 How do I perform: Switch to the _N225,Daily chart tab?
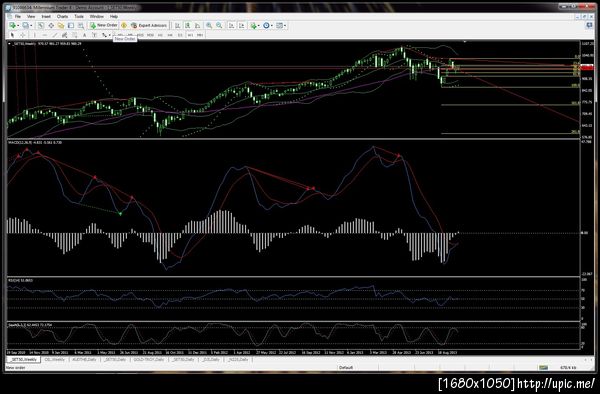coord(238,360)
